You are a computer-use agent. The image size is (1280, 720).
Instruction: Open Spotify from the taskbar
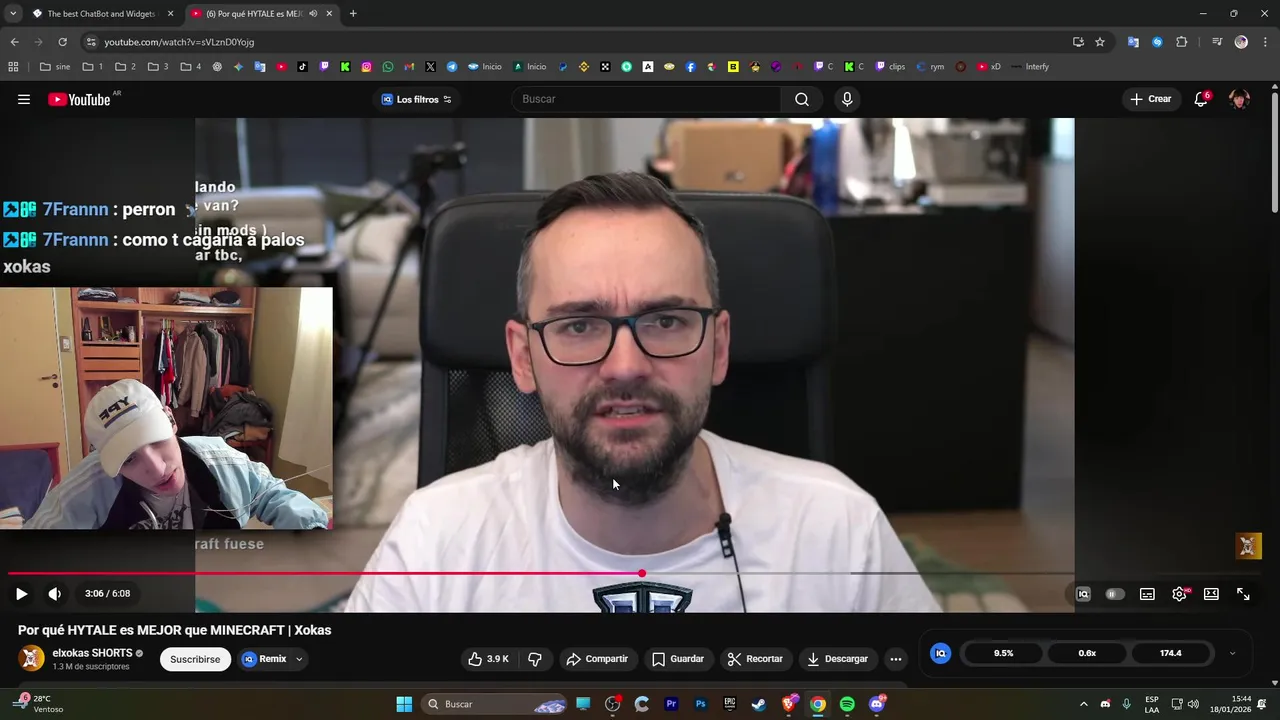coord(847,704)
